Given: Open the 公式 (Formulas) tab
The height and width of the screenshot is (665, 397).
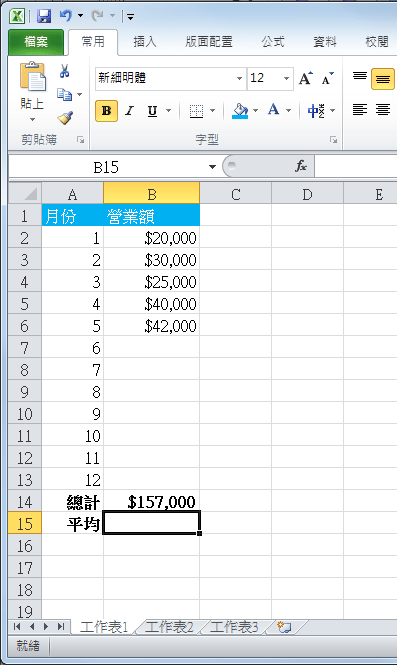Looking at the screenshot, I should click(273, 42).
